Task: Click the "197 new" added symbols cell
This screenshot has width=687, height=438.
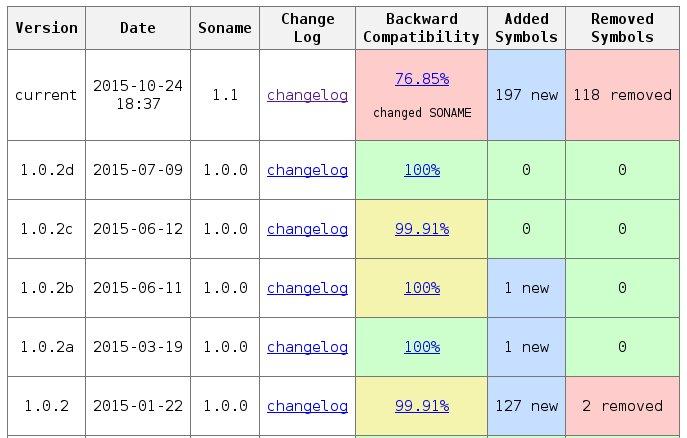Action: (526, 95)
